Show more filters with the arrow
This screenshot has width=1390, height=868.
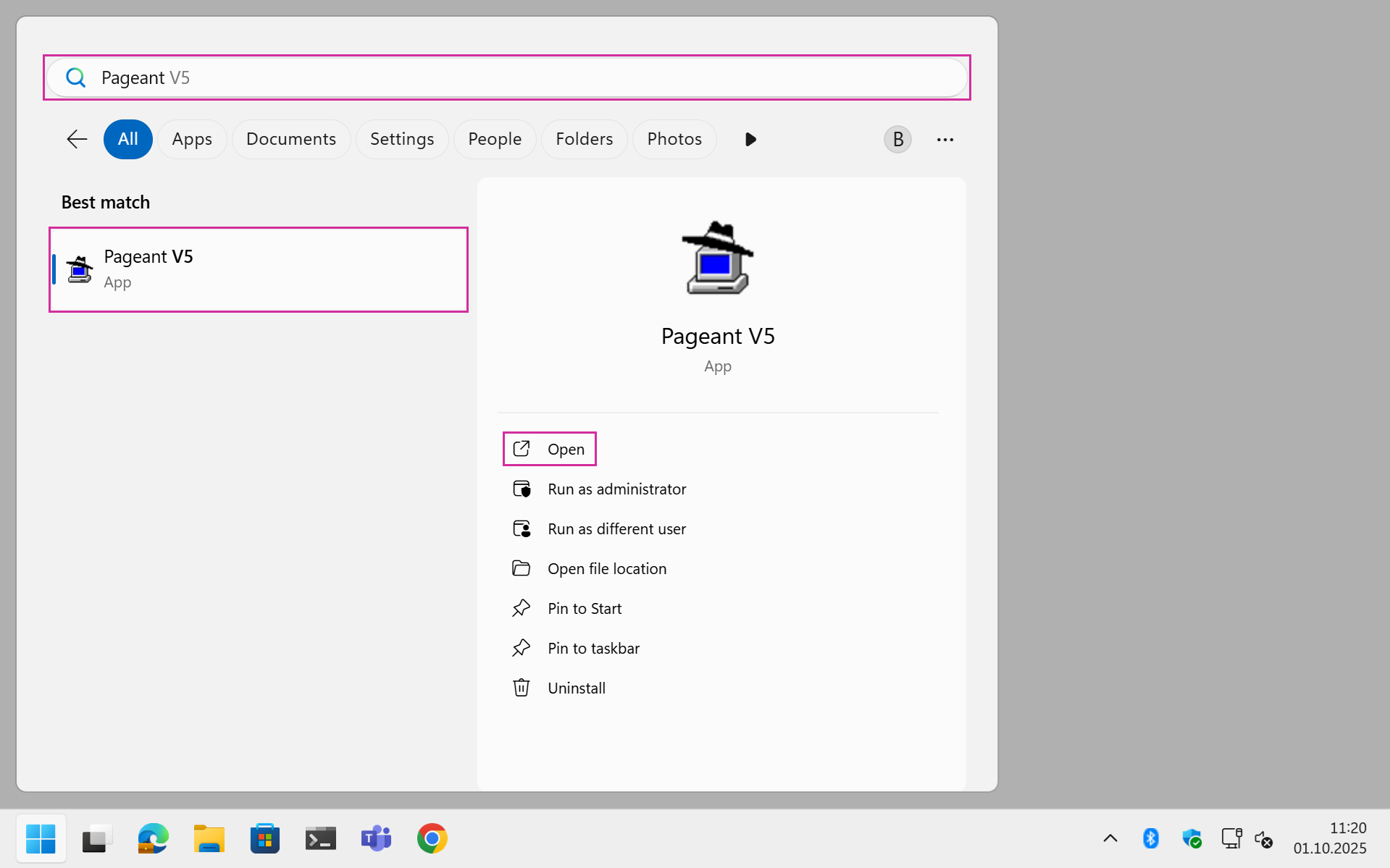pos(750,139)
